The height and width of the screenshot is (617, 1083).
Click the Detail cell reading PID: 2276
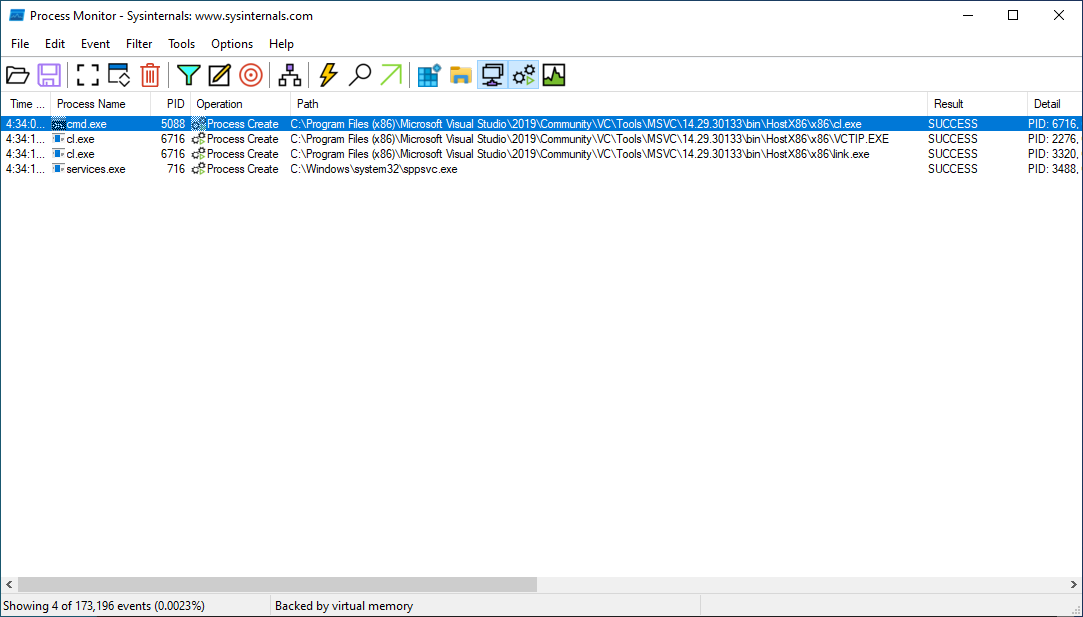click(1053, 139)
